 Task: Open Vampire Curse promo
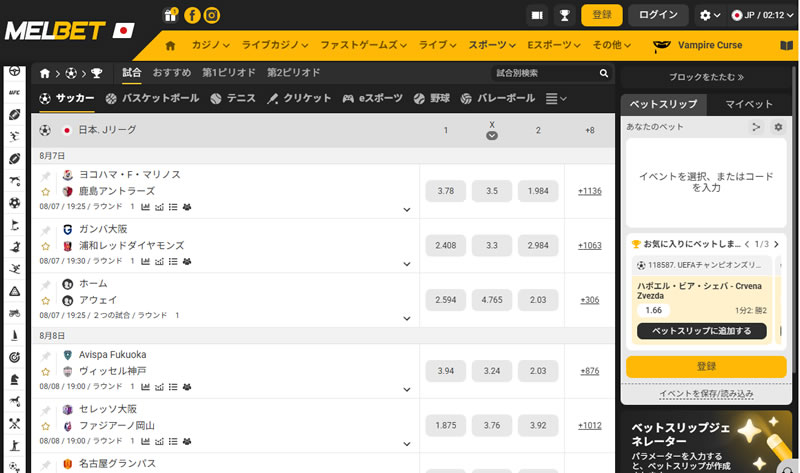(x=697, y=45)
